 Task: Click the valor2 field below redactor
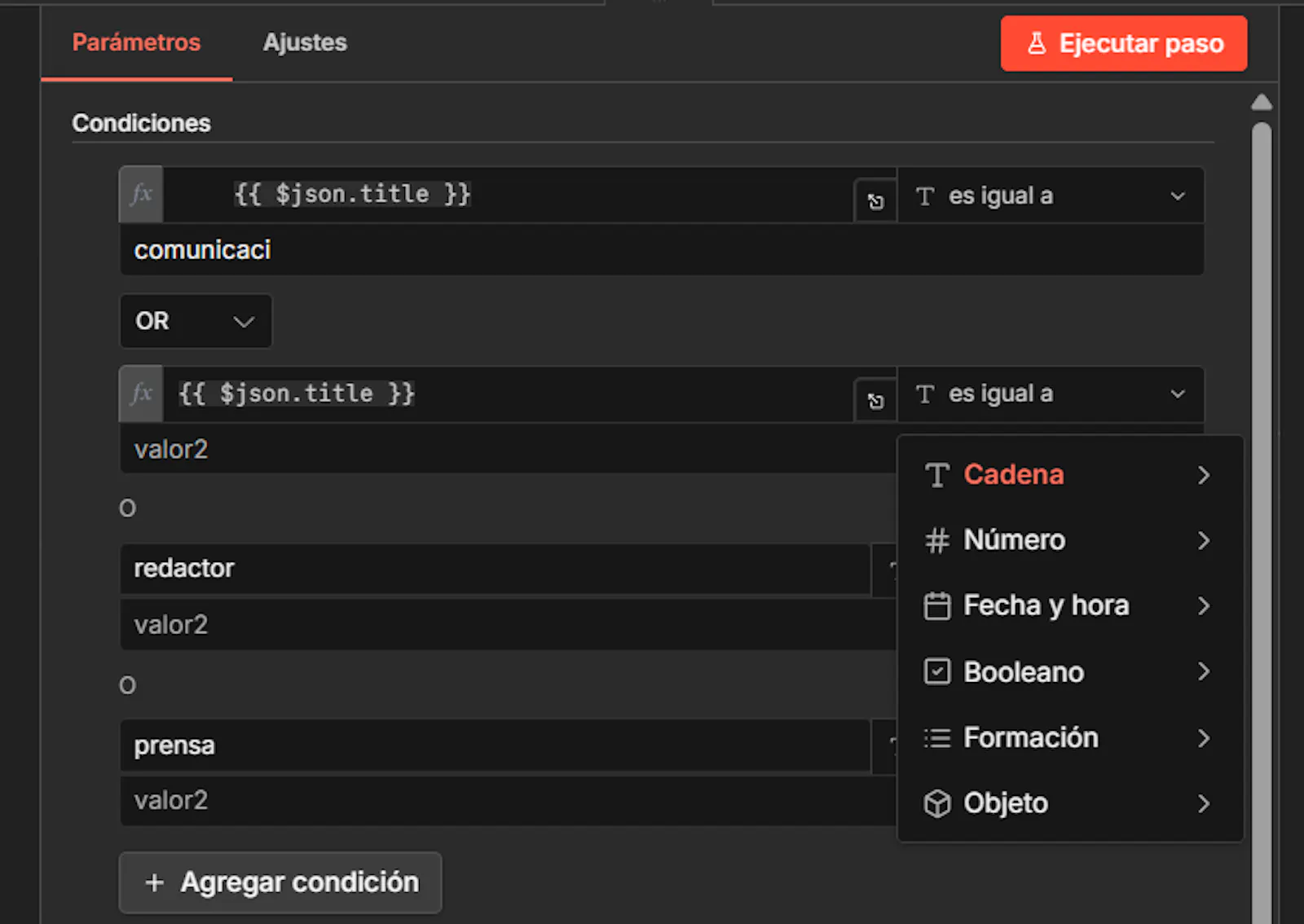coord(509,625)
